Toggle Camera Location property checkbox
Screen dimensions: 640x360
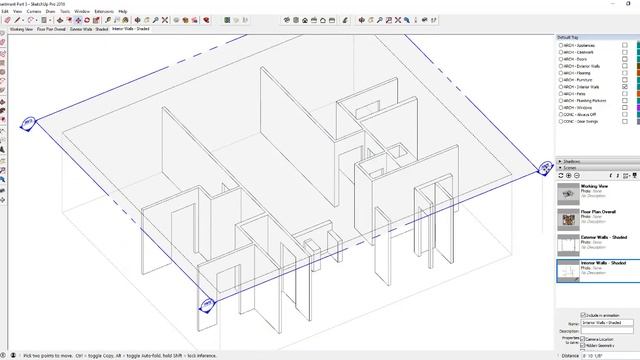pos(583,339)
